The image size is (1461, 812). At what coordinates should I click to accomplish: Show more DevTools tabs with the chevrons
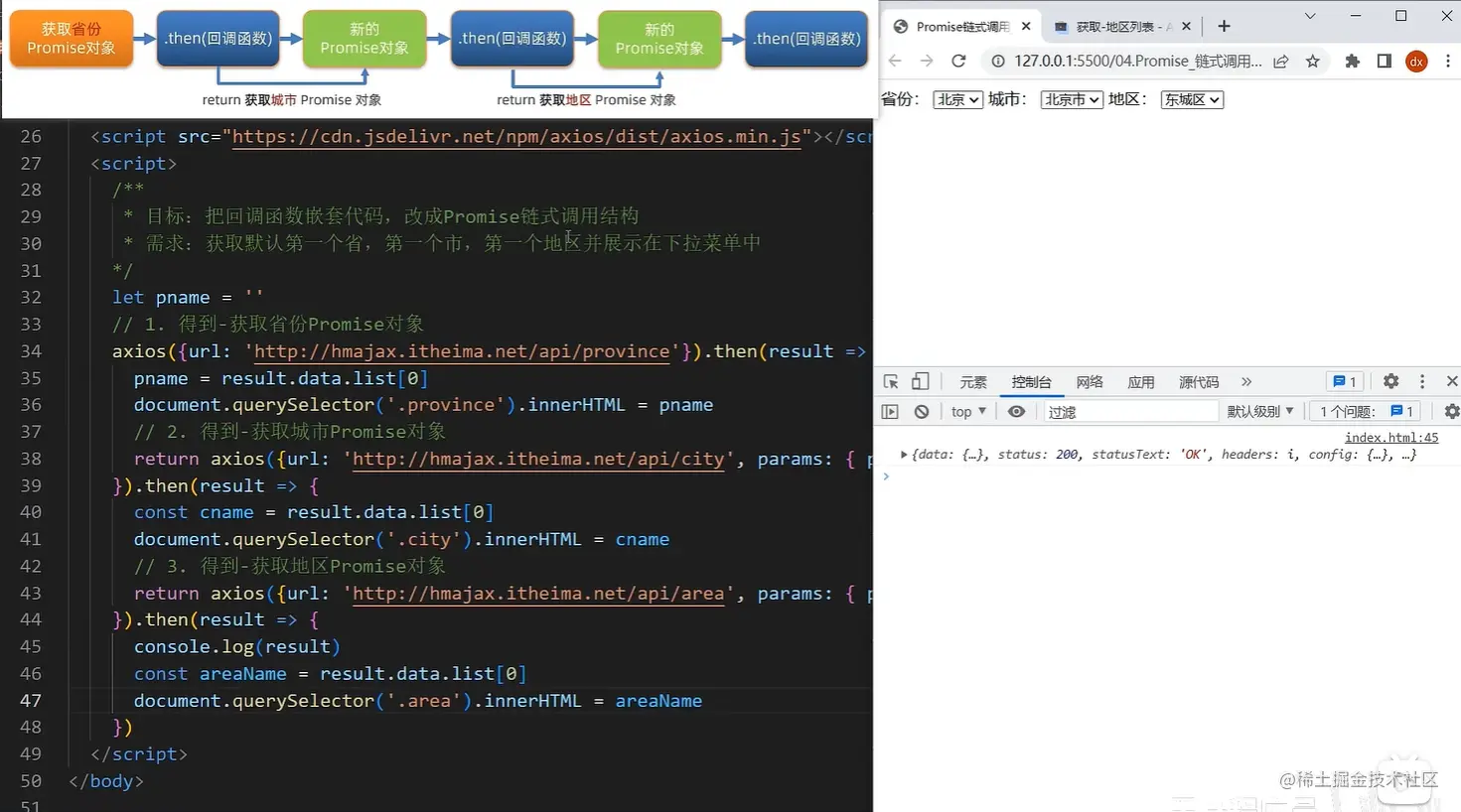click(1246, 382)
